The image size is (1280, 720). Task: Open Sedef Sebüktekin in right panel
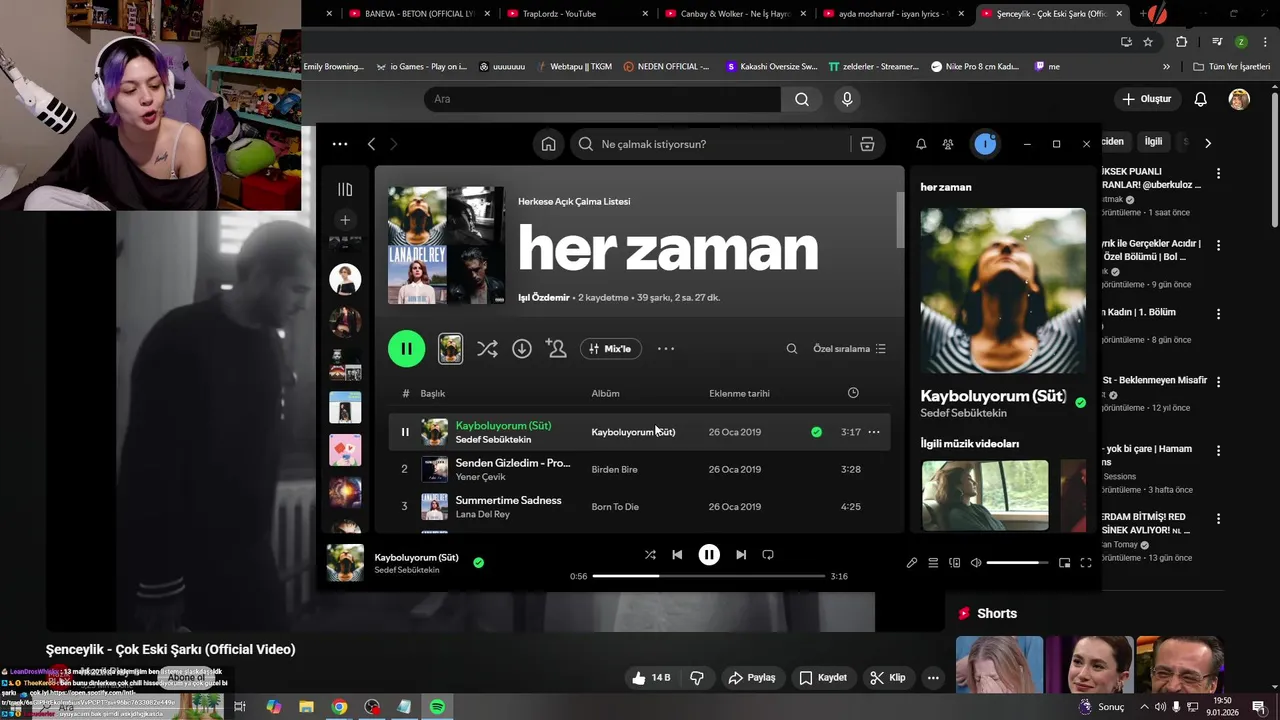coord(963,413)
